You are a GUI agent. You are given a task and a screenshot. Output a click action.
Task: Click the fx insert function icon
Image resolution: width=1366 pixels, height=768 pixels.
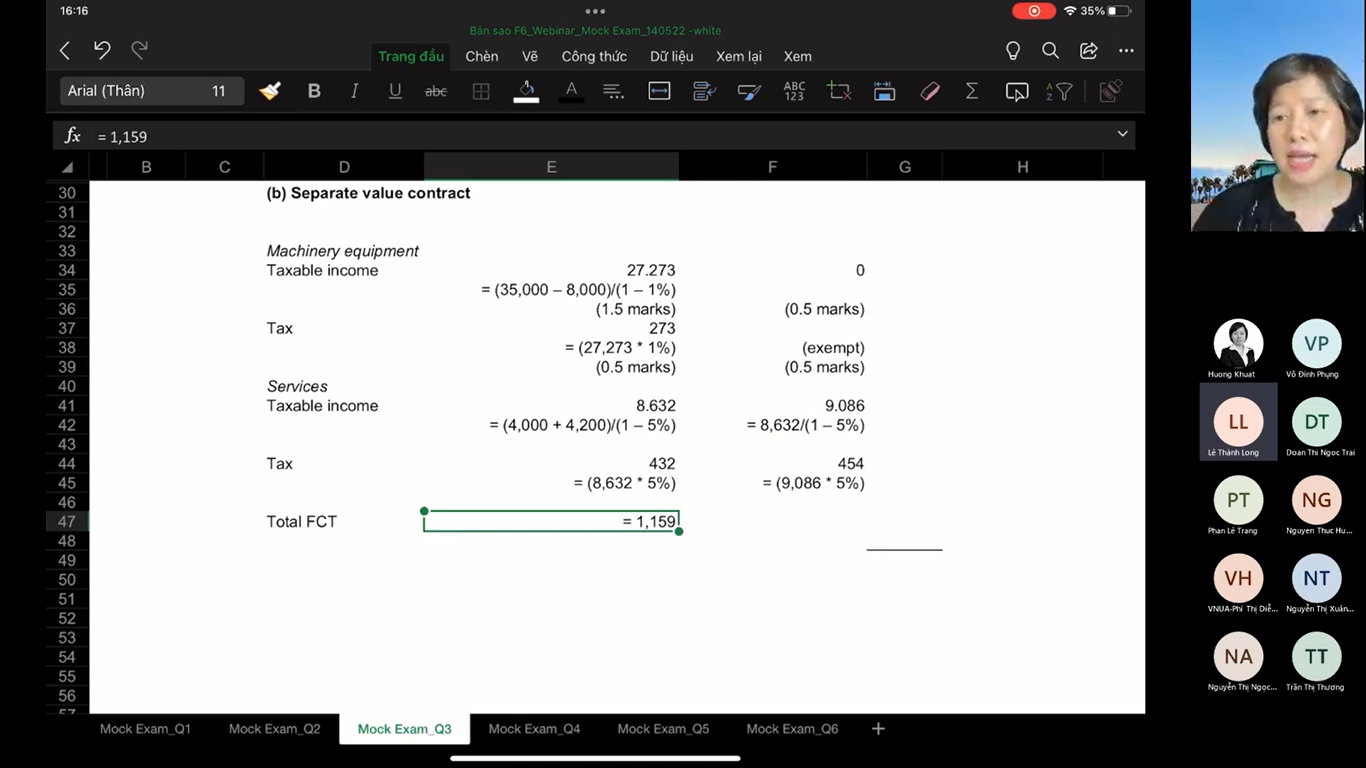[x=73, y=136]
